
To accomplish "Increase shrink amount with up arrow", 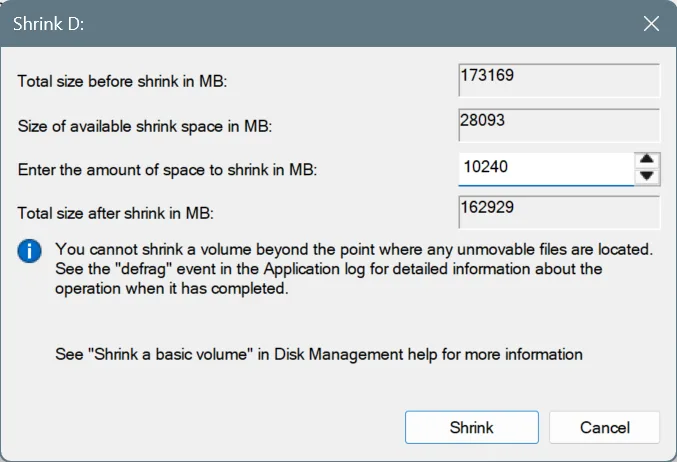I will 646,159.
